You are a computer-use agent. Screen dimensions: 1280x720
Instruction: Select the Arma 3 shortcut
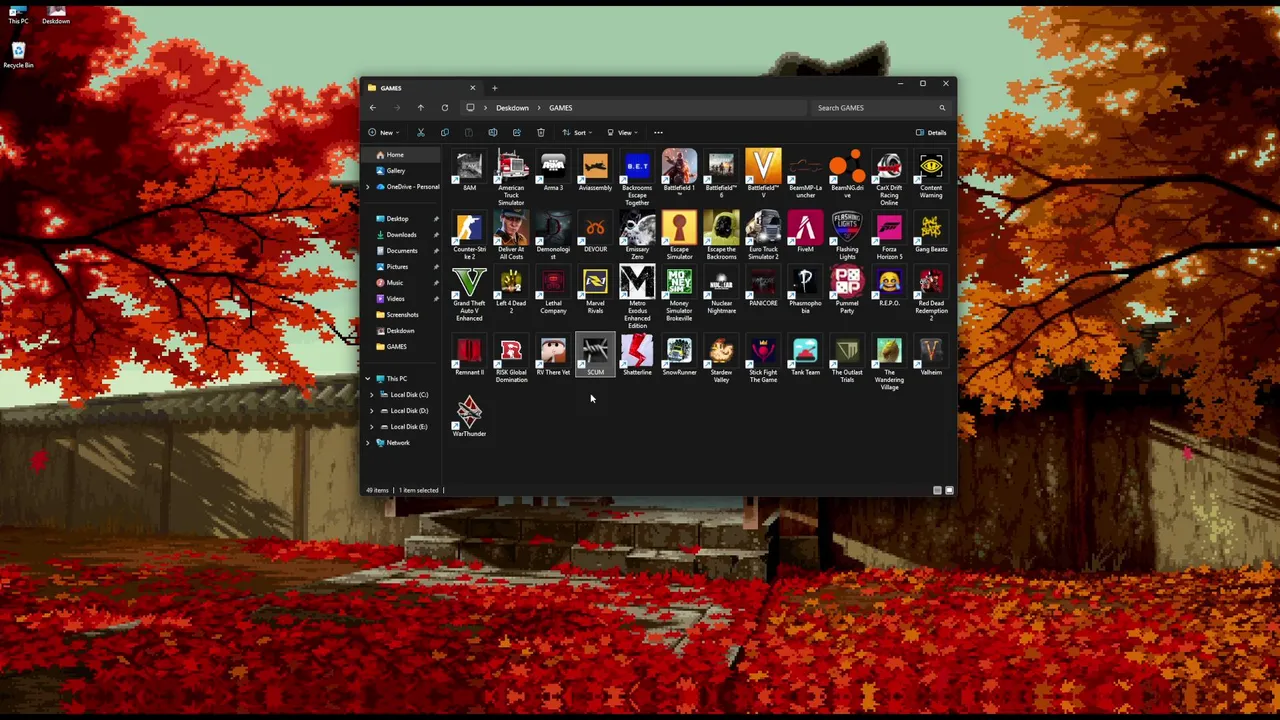(553, 170)
